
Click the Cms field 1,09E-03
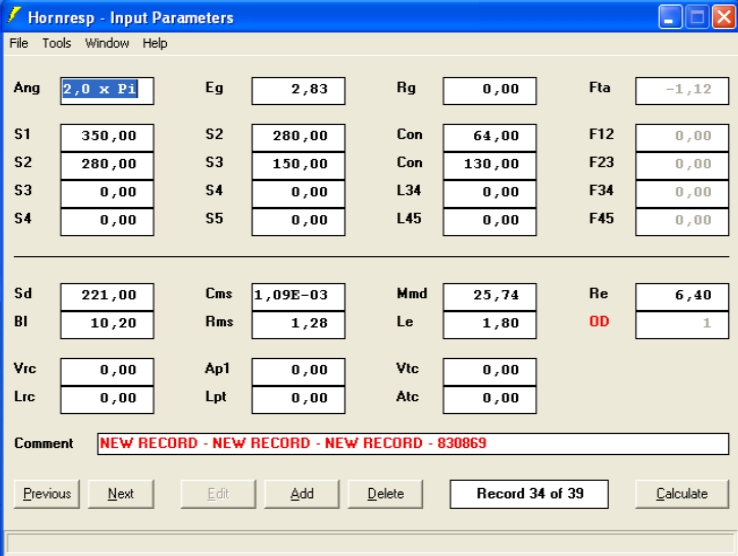pos(298,297)
